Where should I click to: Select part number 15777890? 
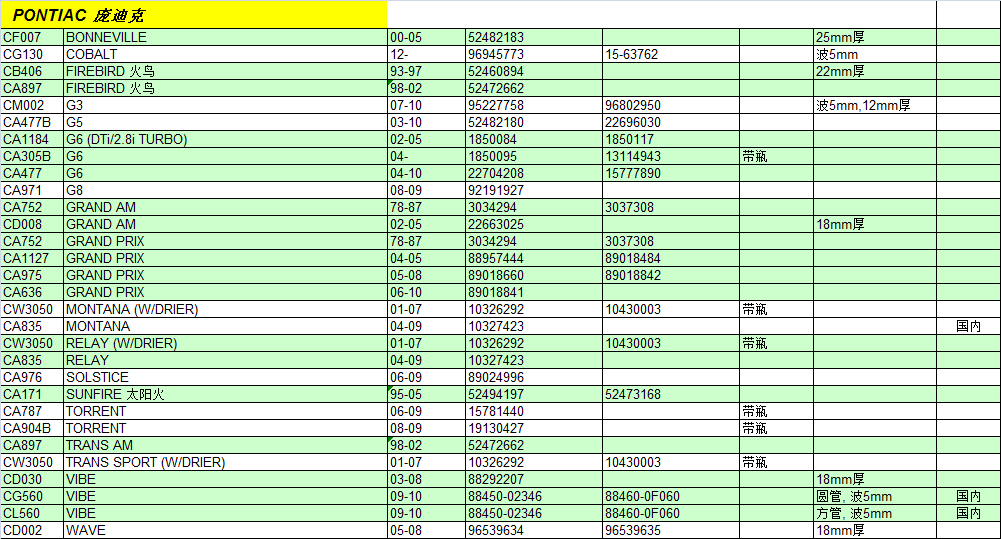point(671,173)
